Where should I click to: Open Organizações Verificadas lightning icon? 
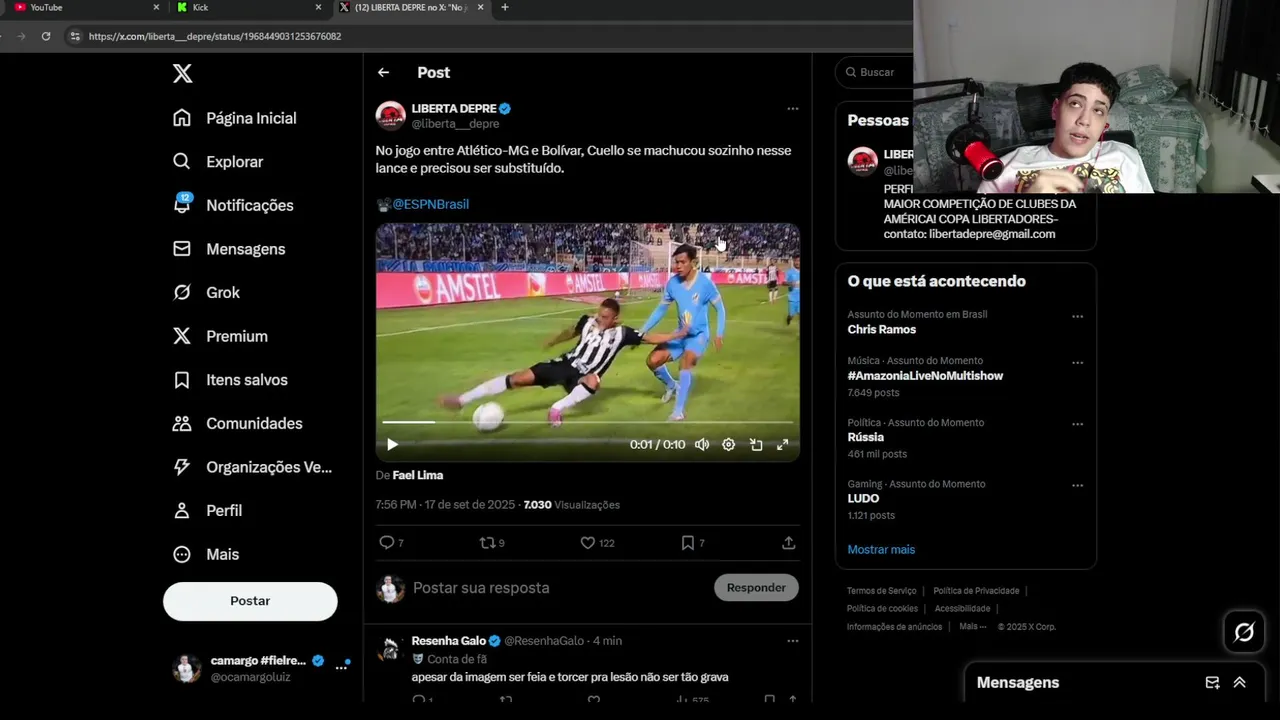tap(182, 467)
